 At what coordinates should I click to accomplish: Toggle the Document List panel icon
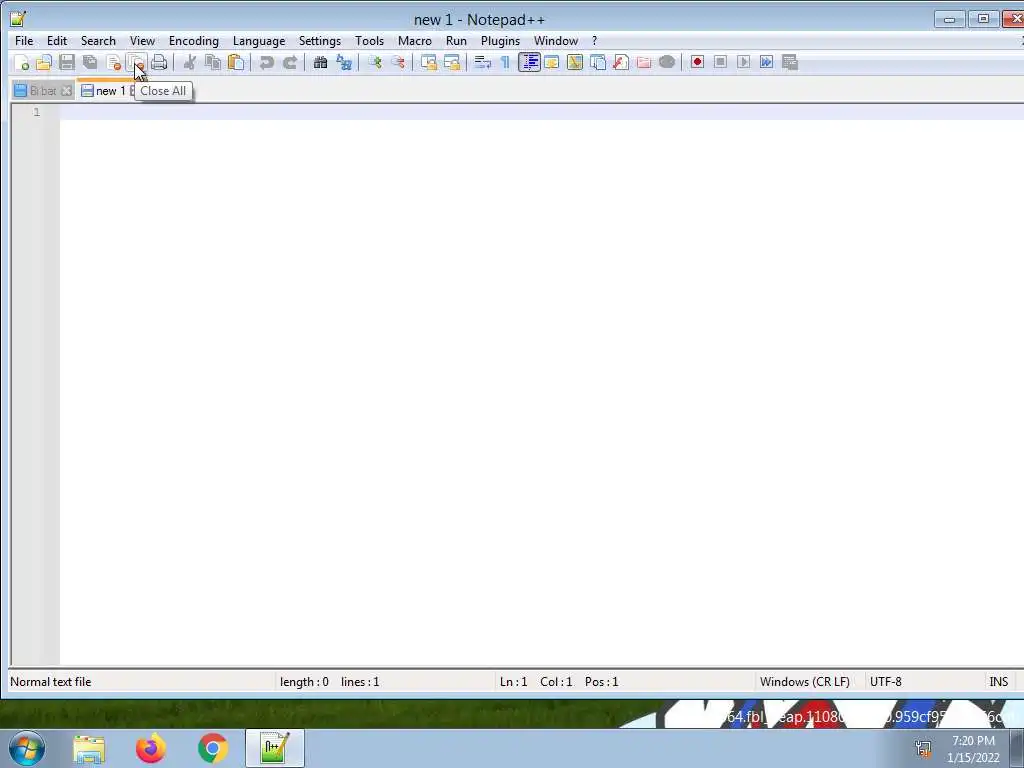click(598, 62)
